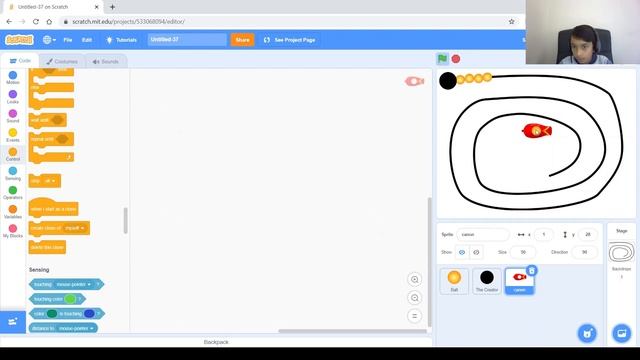Click the sprite Direction field
The width and height of the screenshot is (640, 360).
pos(584,252)
